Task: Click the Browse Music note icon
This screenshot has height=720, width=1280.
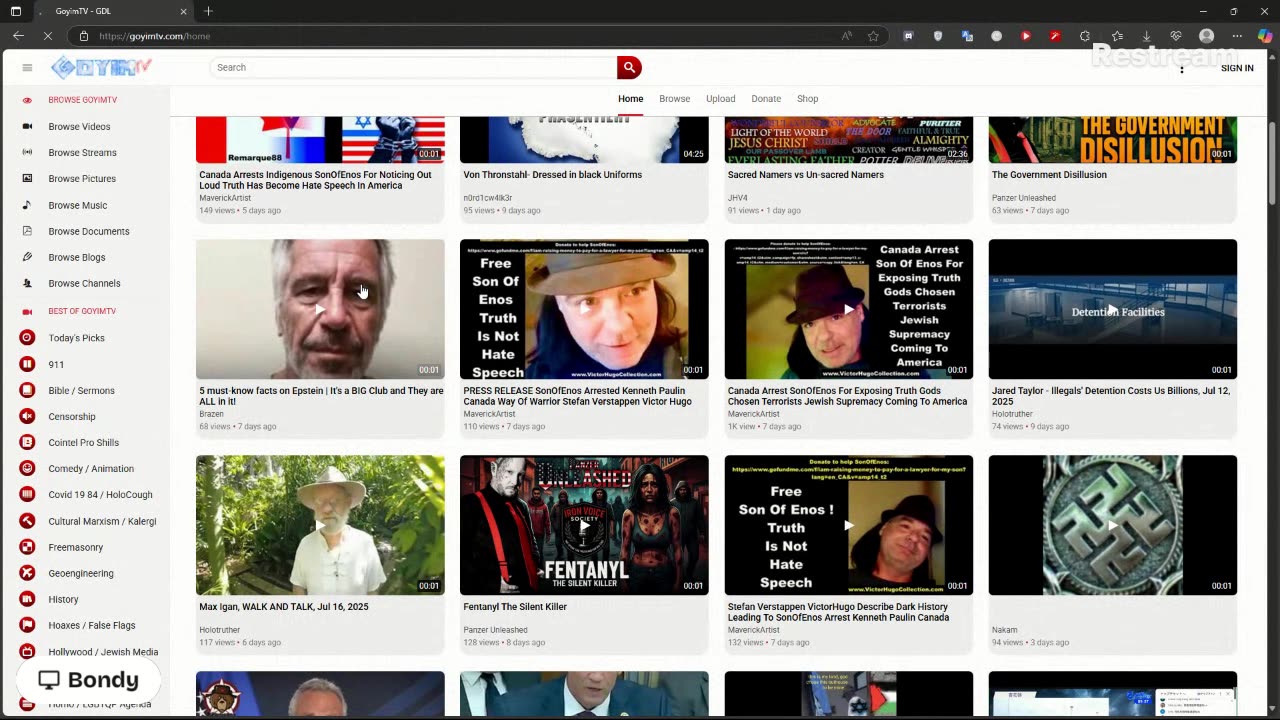Action: [x=27, y=205]
